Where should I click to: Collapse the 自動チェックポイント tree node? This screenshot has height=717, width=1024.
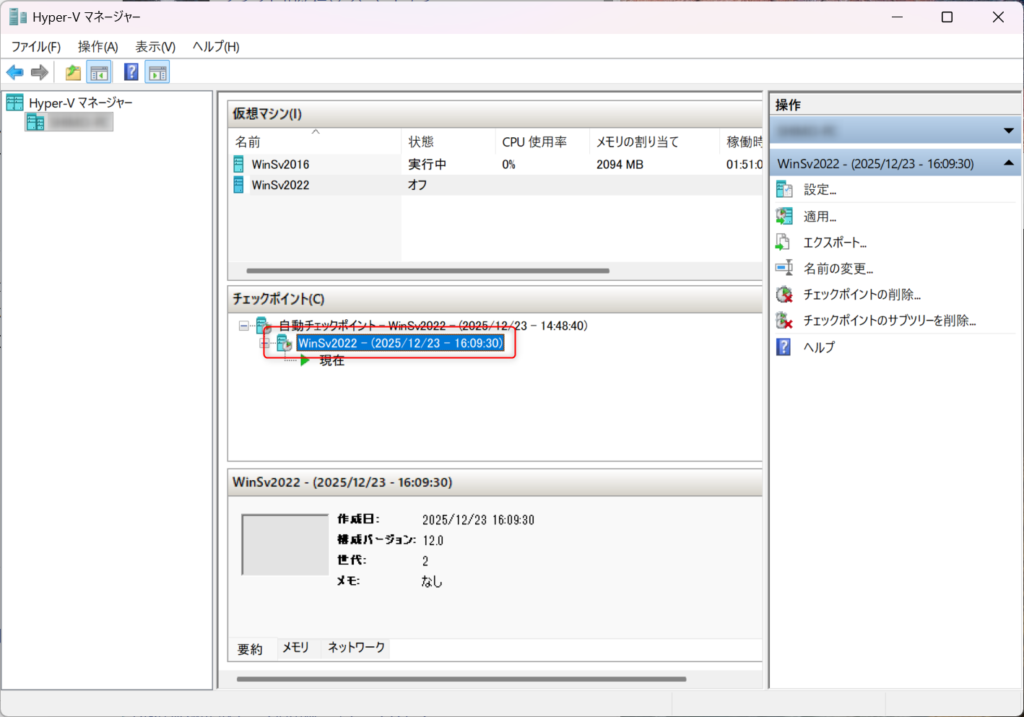tap(243, 326)
